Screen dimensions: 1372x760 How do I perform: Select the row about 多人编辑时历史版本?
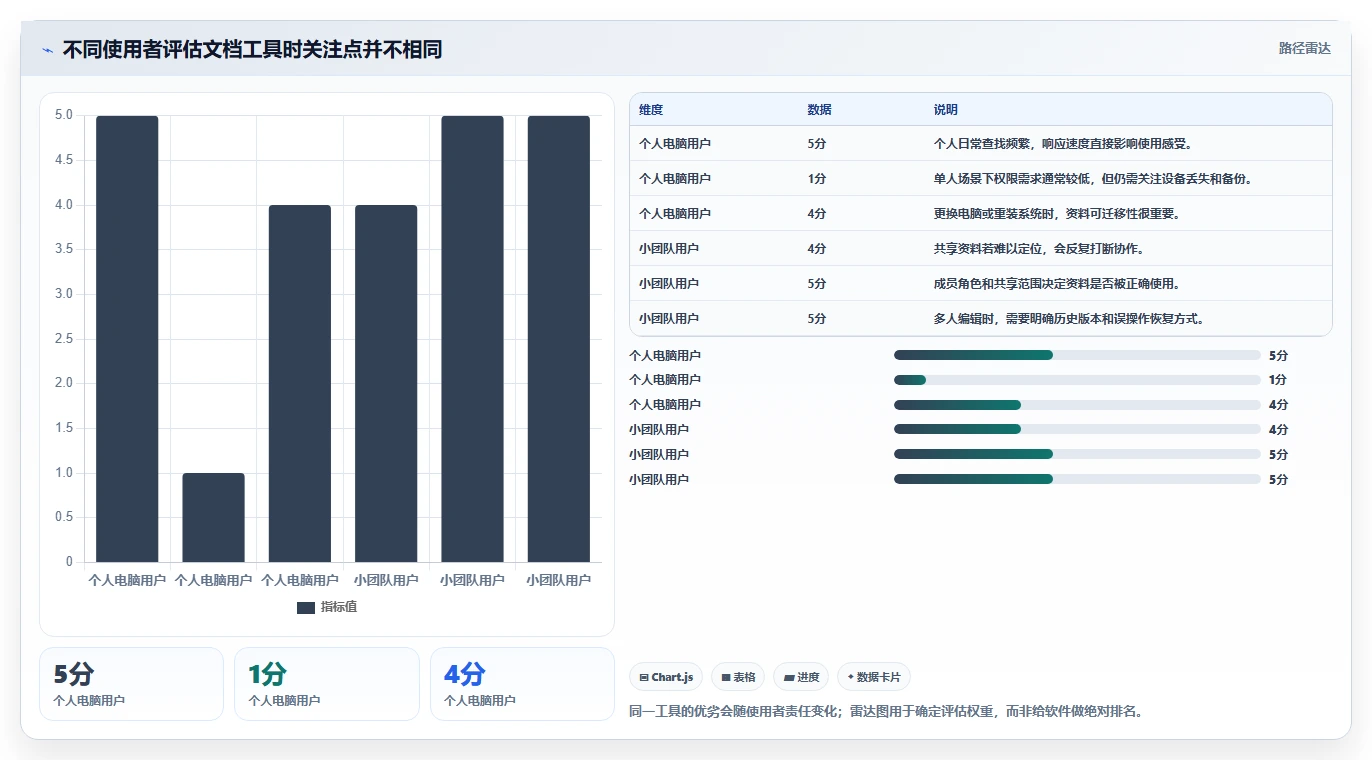pos(981,319)
